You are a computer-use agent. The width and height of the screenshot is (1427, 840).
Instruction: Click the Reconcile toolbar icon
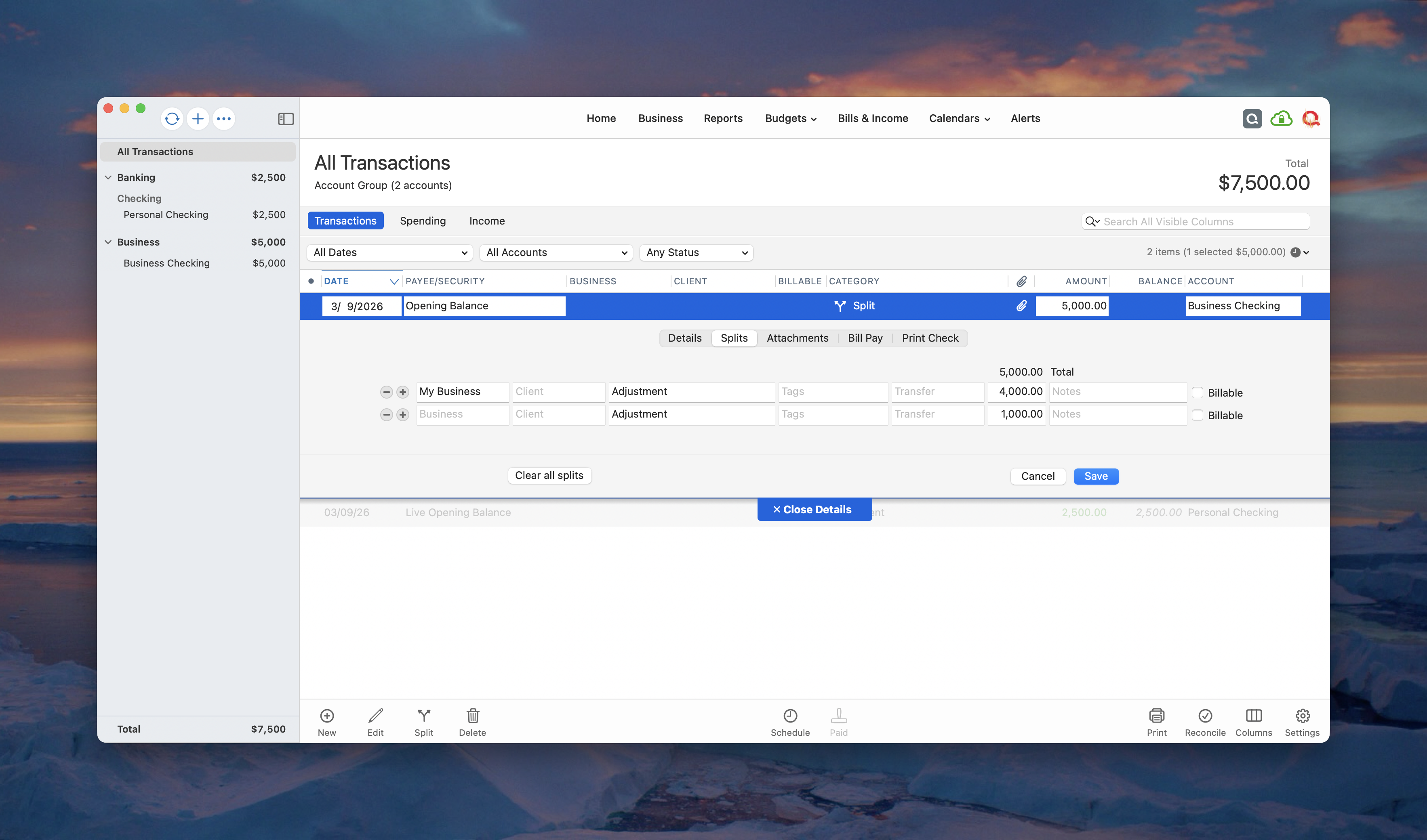tap(1204, 716)
